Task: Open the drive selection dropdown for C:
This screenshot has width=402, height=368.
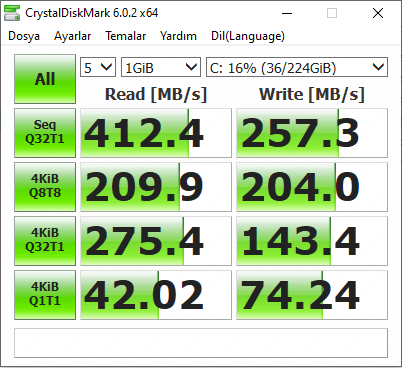Action: tap(297, 67)
